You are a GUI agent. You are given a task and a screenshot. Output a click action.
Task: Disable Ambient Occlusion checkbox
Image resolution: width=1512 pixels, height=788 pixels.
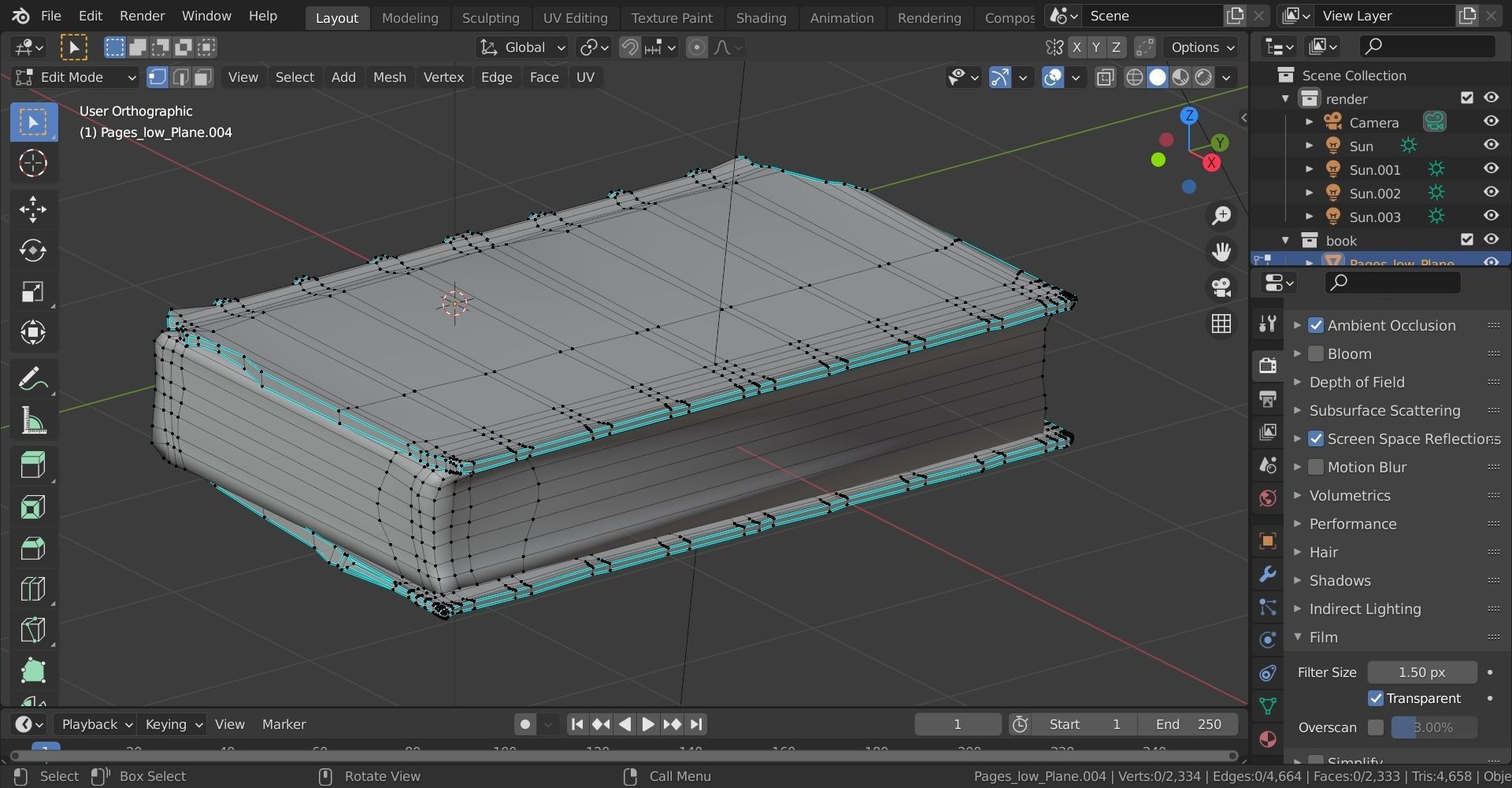1316,325
